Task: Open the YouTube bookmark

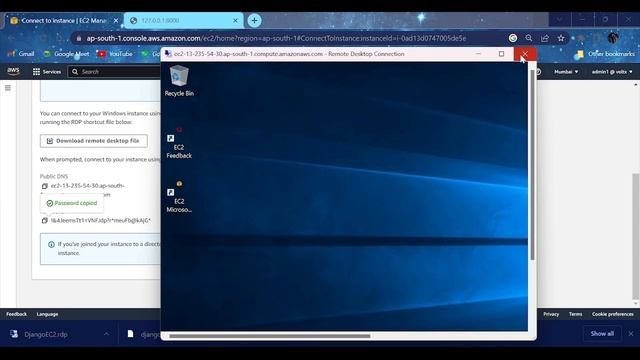Action: coord(115,54)
